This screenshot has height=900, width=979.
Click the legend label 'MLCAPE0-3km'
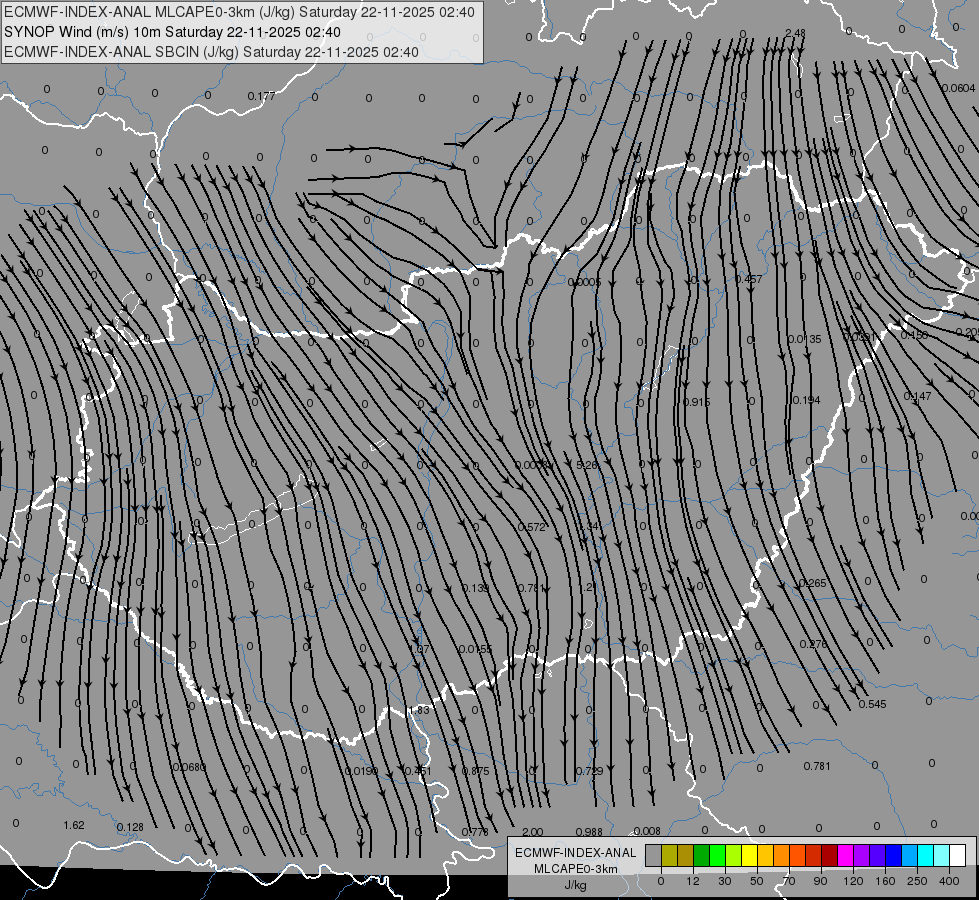tap(575, 869)
